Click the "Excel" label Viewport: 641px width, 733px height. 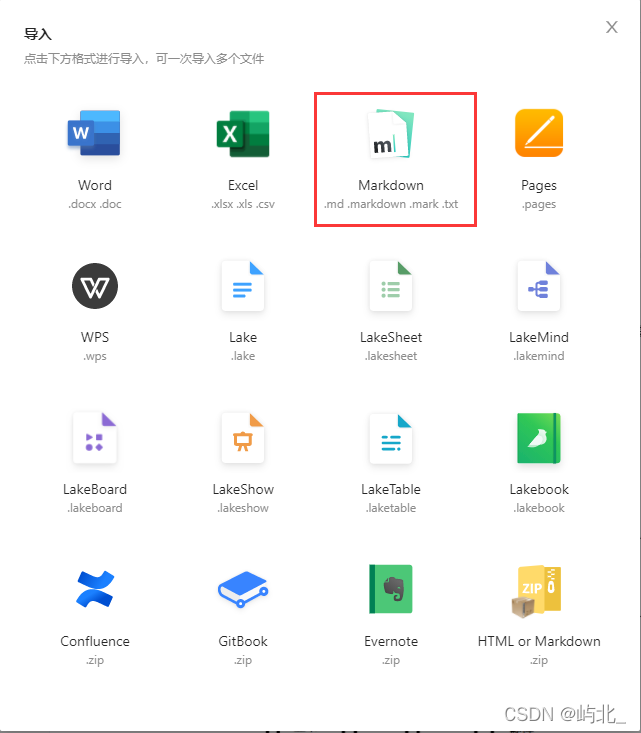click(243, 185)
